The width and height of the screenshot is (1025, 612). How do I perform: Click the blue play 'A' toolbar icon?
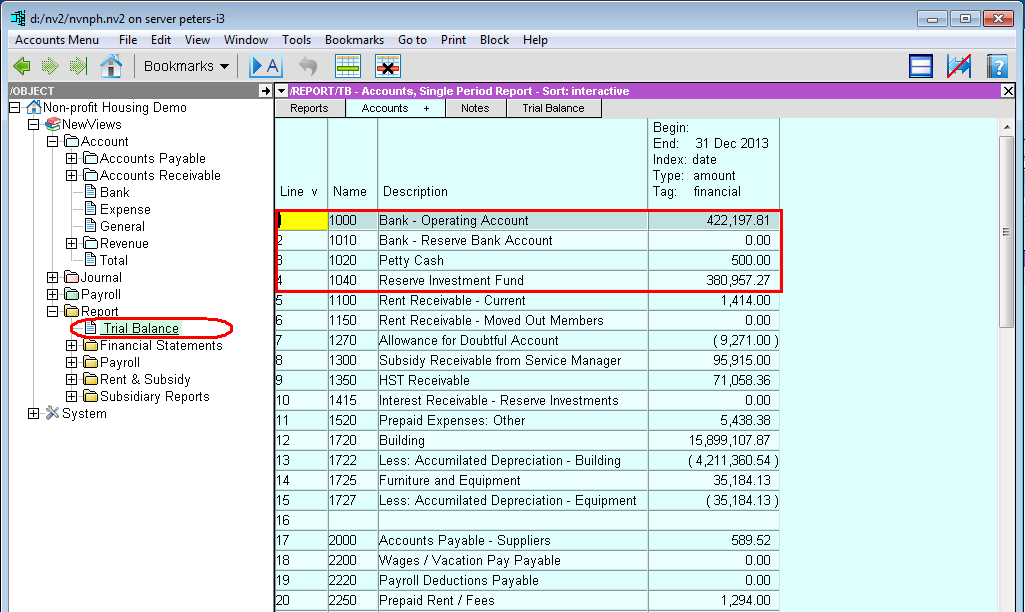point(265,66)
